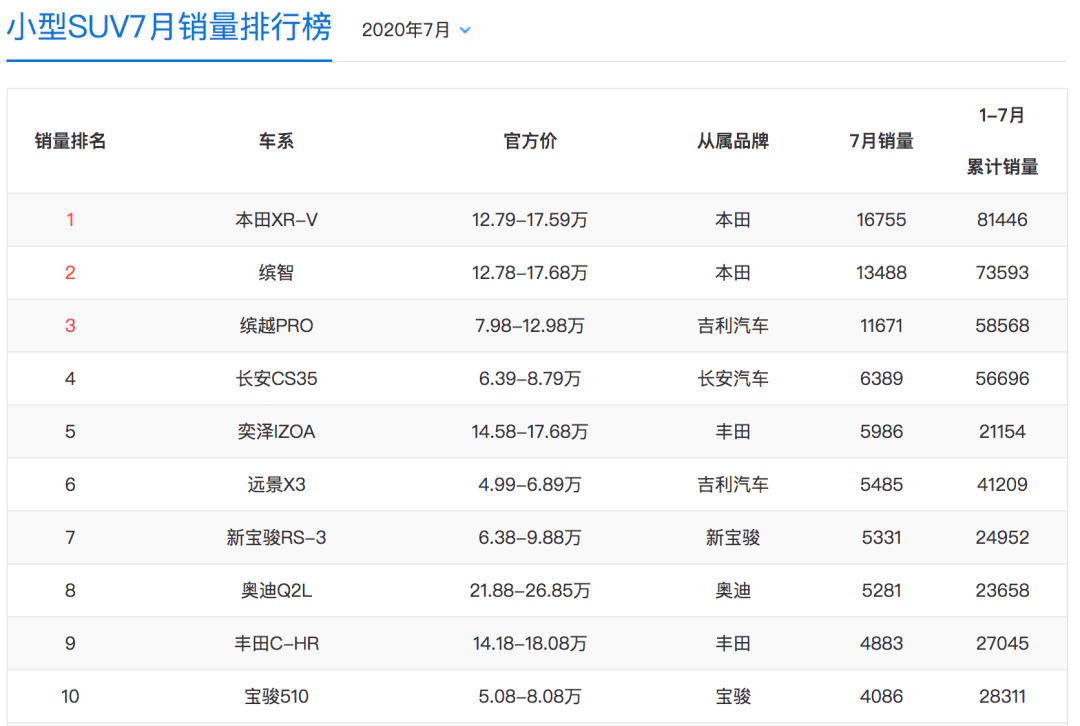Open the 宝骏510 car series link

[x=276, y=696]
